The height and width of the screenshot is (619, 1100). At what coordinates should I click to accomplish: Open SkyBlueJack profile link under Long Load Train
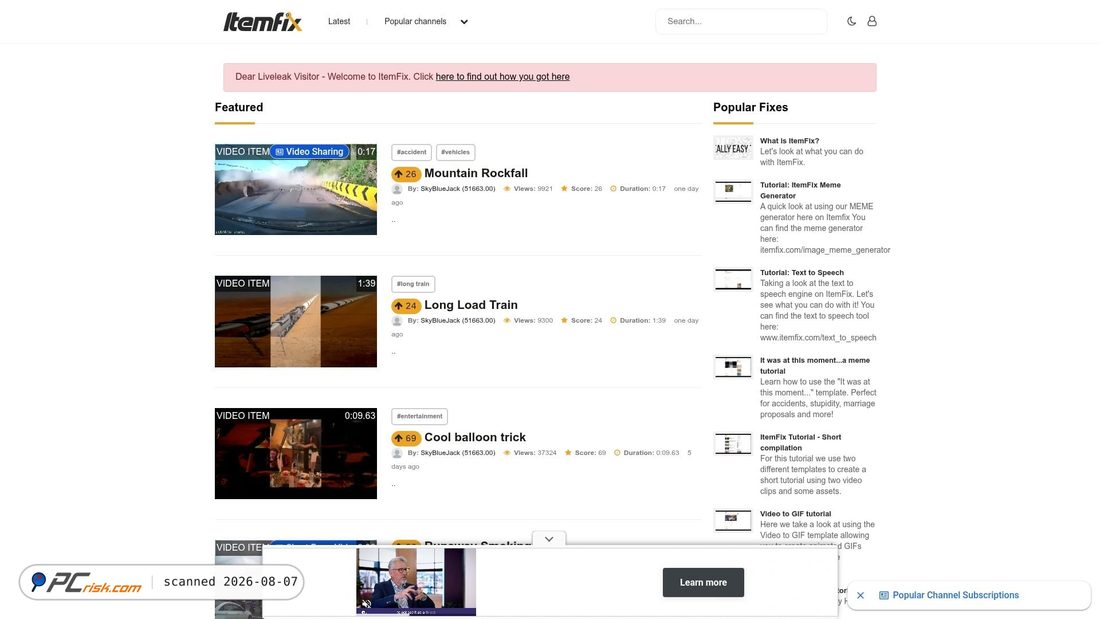point(457,321)
